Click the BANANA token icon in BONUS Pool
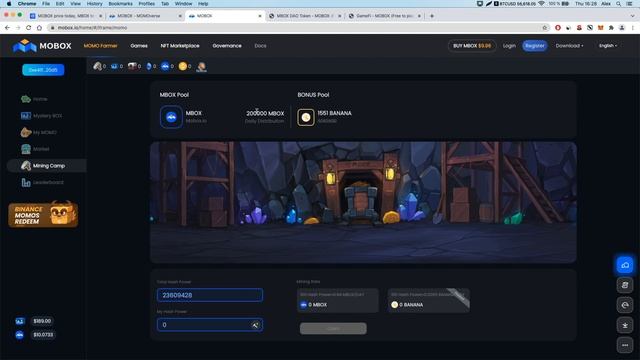The width and height of the screenshot is (640, 360). 306,118
